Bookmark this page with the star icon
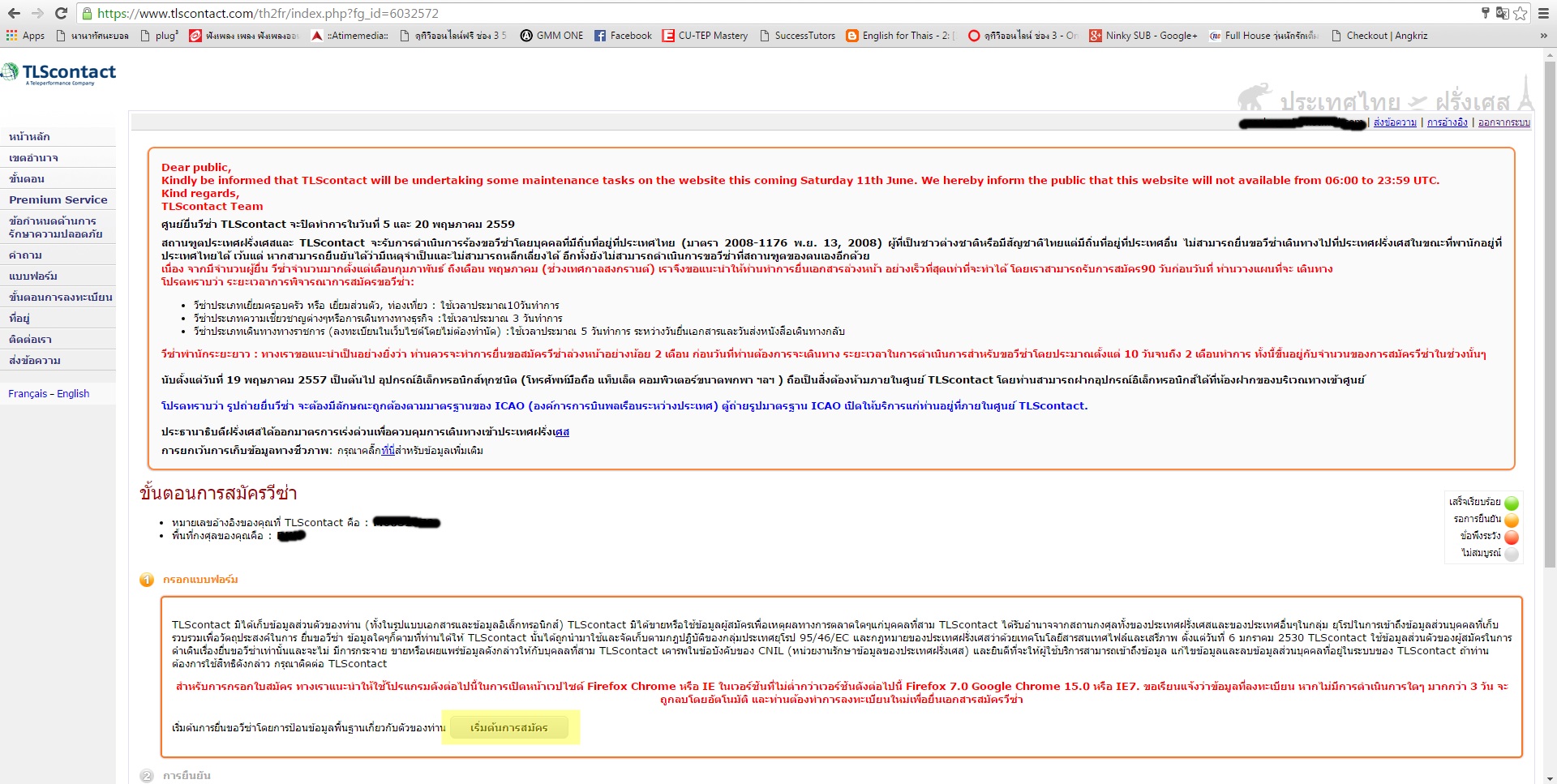Image resolution: width=1557 pixels, height=784 pixels. pyautogui.click(x=1521, y=13)
